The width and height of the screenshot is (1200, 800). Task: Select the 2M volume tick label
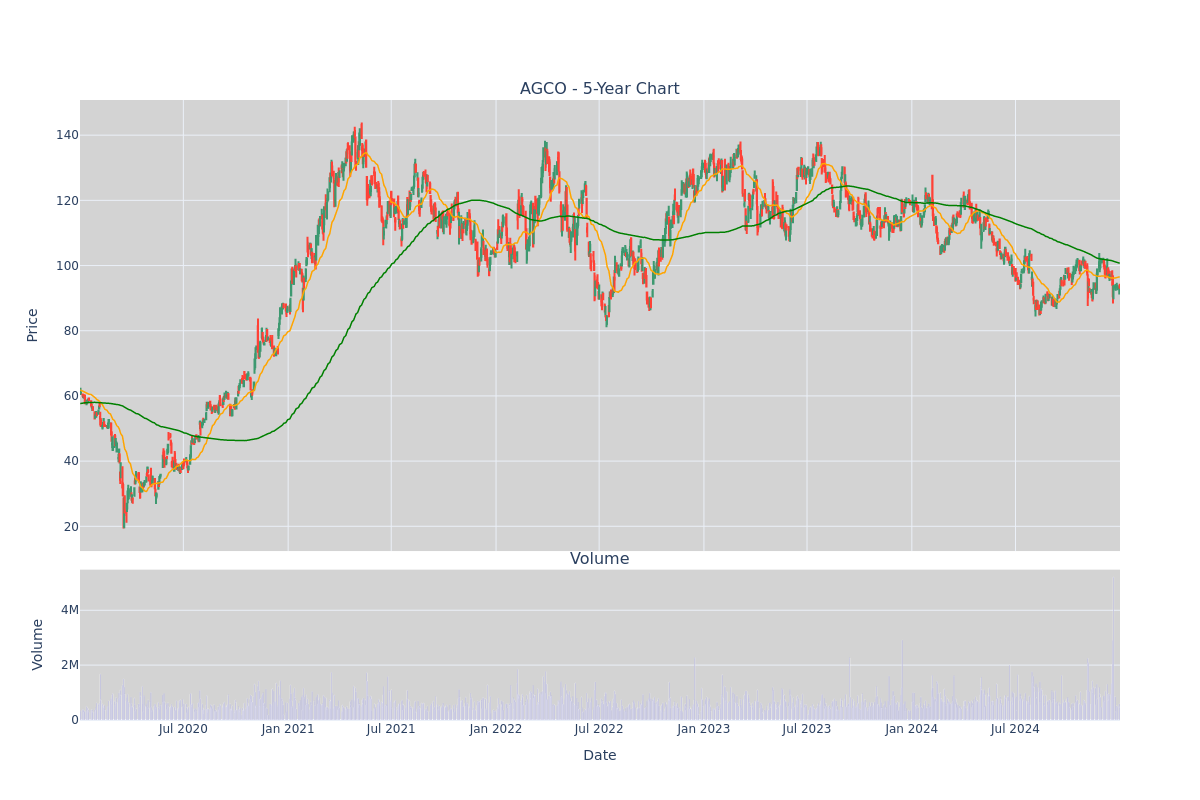click(69, 665)
